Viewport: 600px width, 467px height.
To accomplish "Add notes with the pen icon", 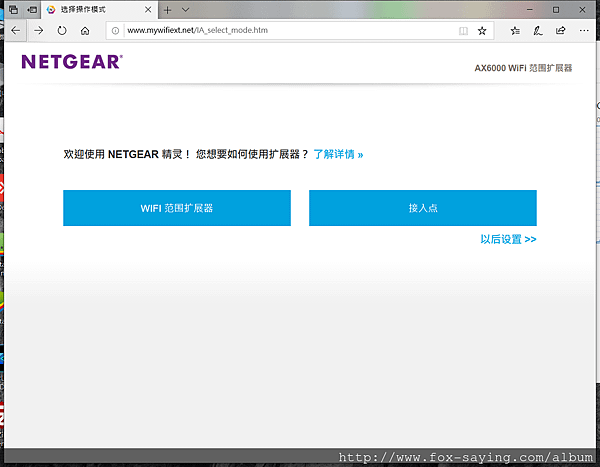I will pos(538,31).
